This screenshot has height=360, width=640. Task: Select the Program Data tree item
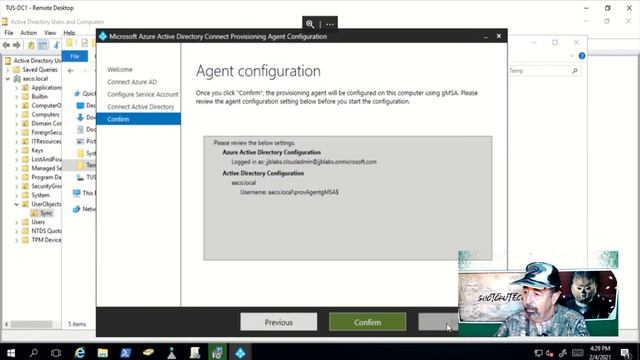click(x=46, y=177)
